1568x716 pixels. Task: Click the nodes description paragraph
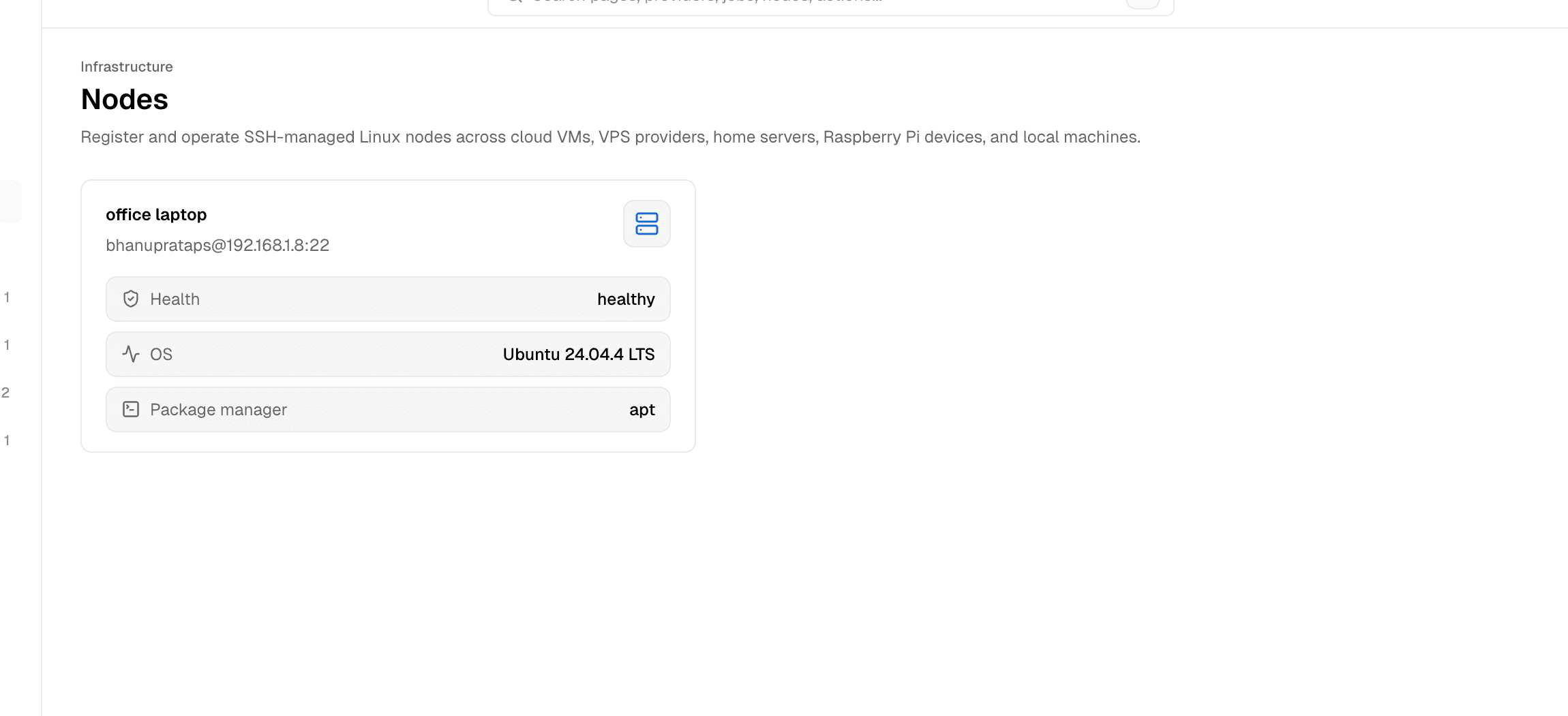tap(610, 137)
